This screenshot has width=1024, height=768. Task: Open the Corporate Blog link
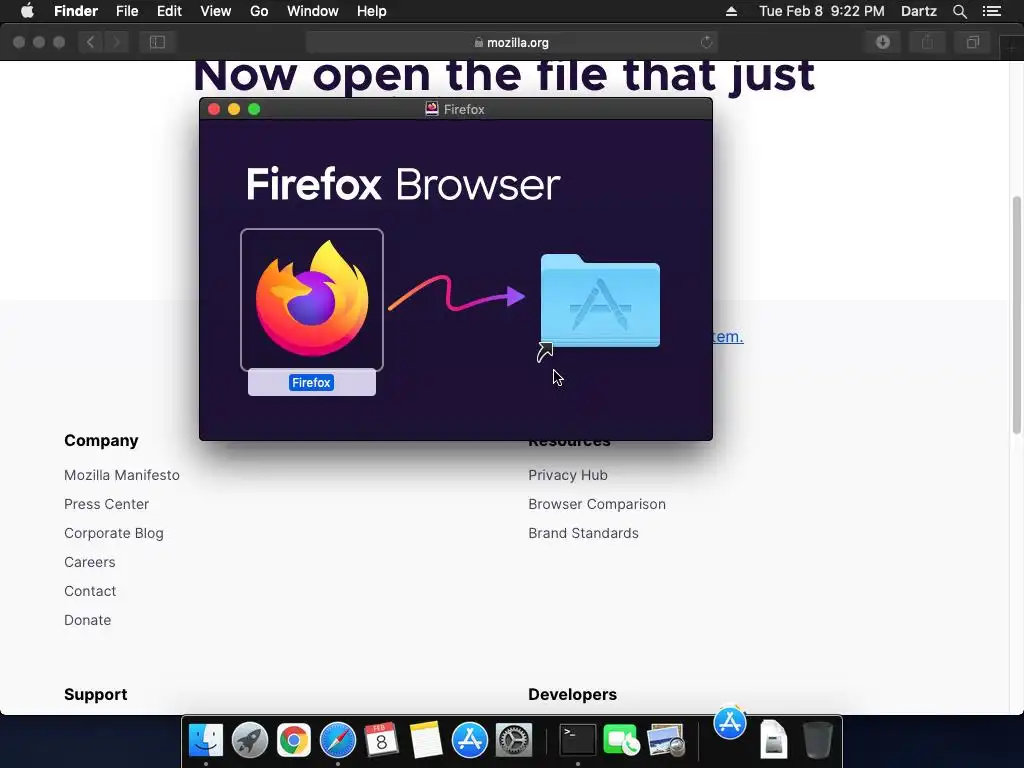coord(114,533)
